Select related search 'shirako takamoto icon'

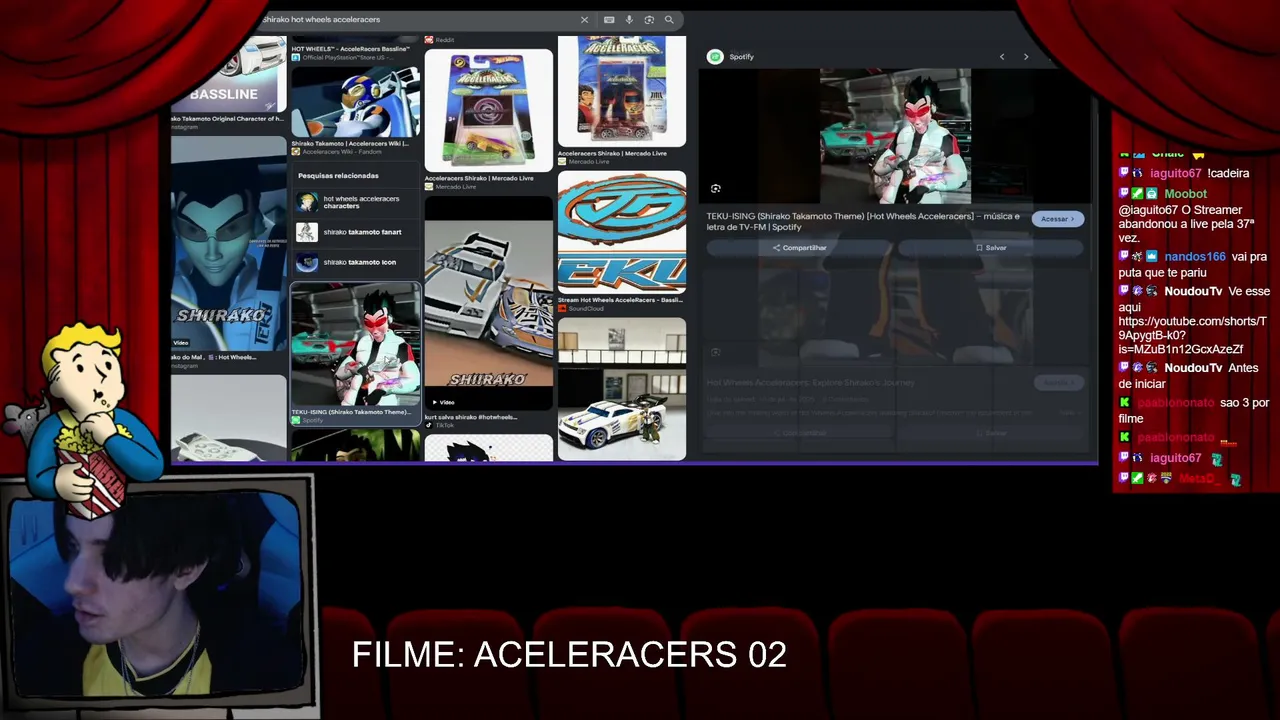tap(356, 262)
